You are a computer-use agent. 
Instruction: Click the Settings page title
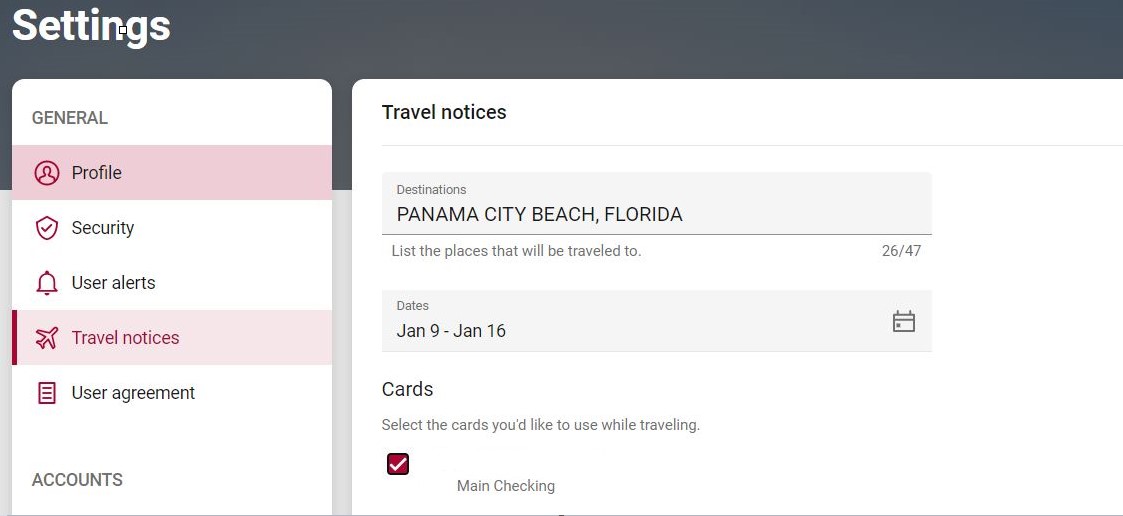point(91,26)
